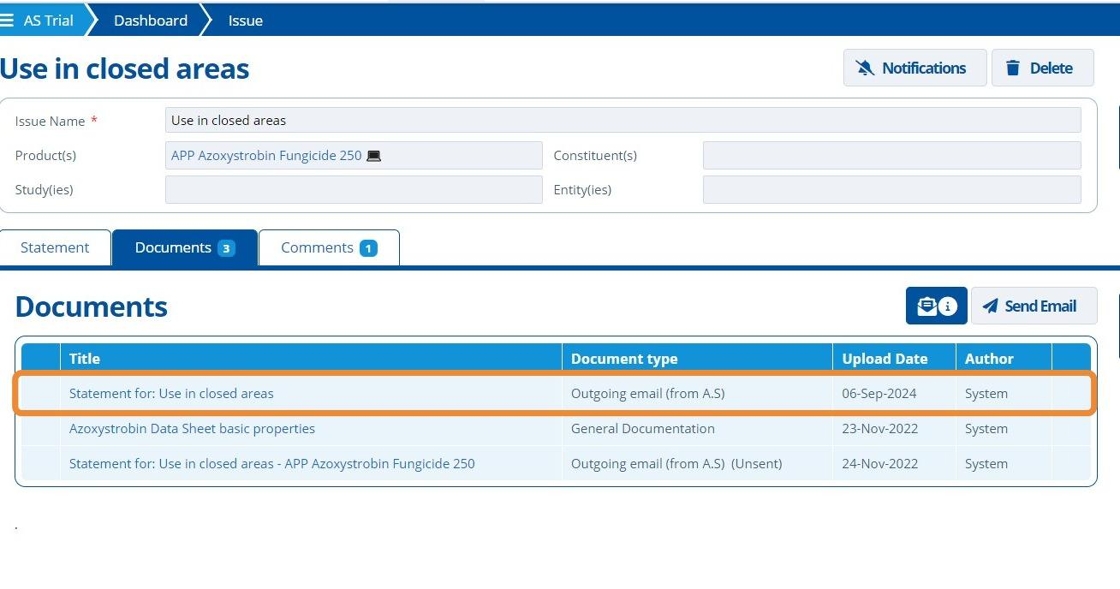Open the Comments tab
This screenshot has height=589, width=1120.
coord(329,247)
